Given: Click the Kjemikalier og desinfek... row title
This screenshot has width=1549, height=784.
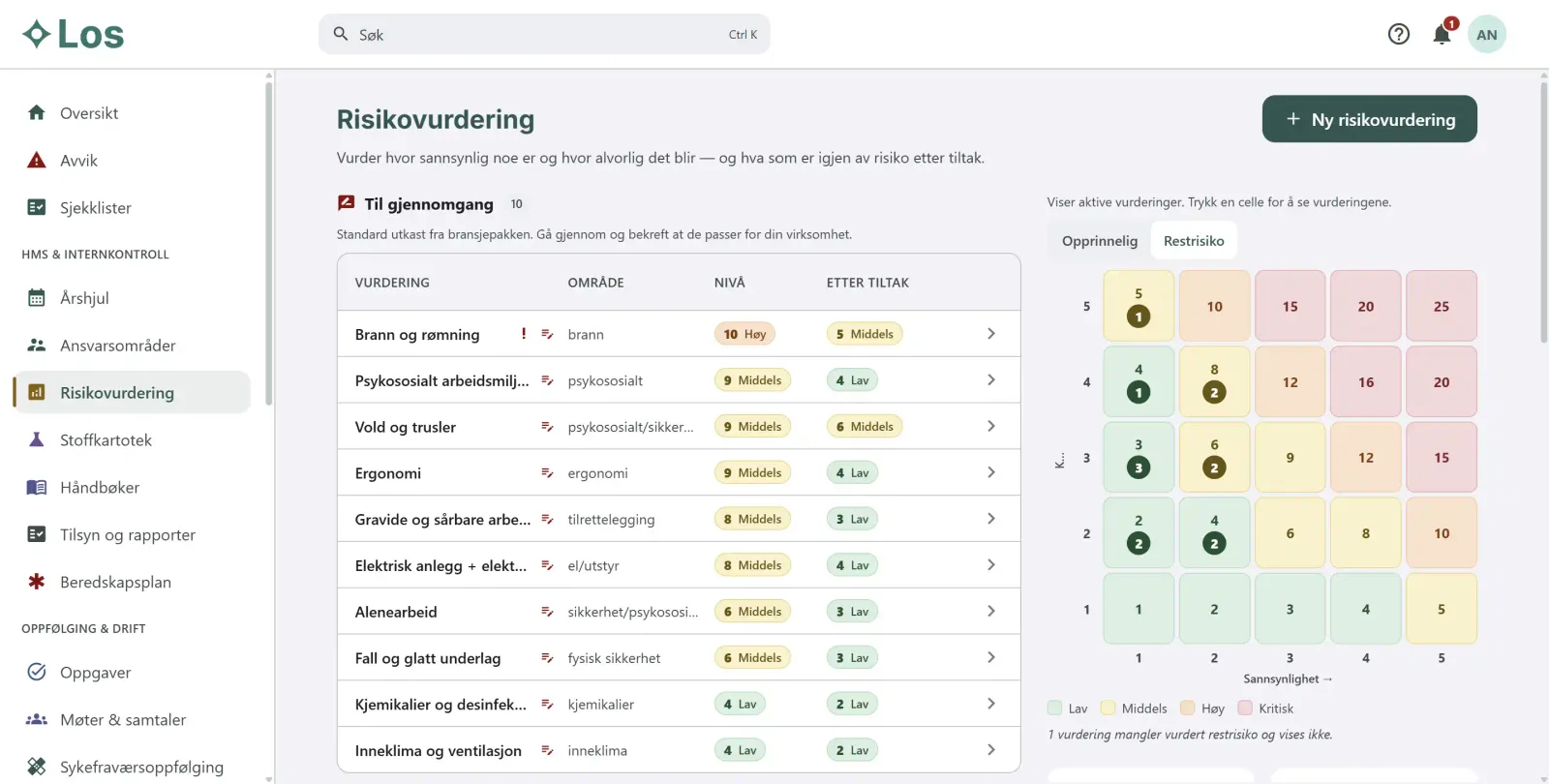Looking at the screenshot, I should 440,705.
